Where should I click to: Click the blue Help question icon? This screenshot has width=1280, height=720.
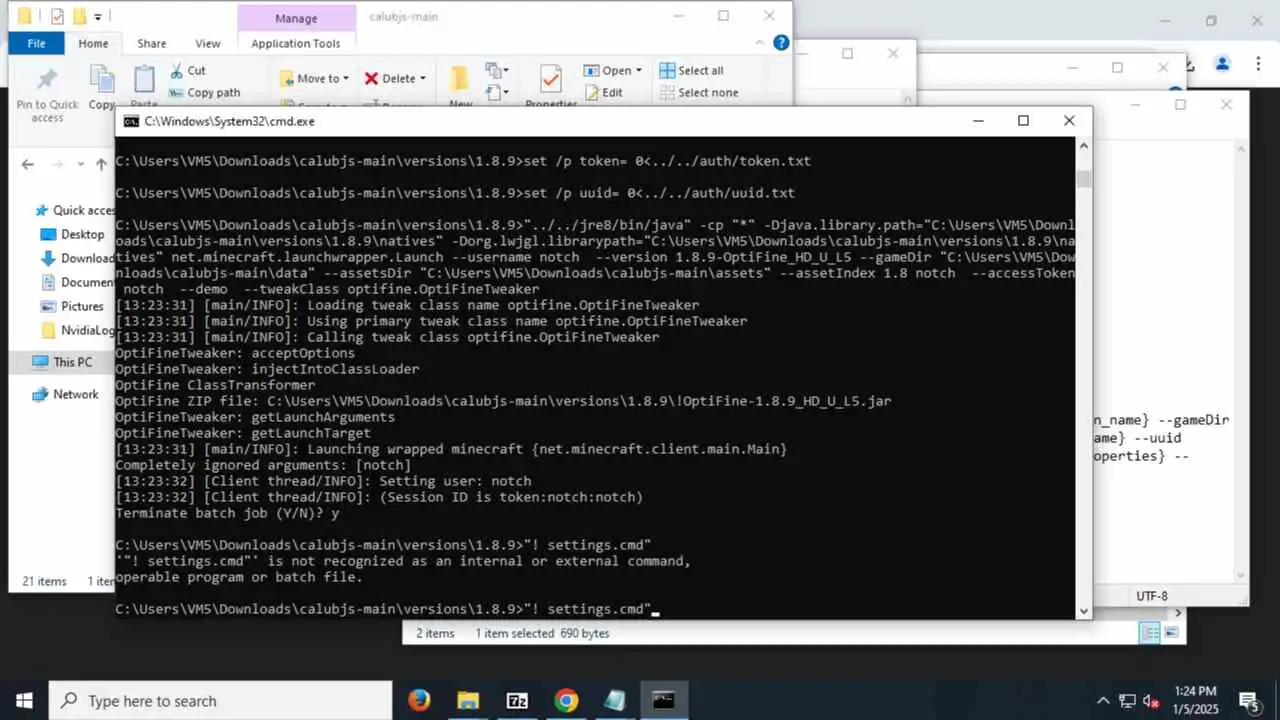coord(781,43)
